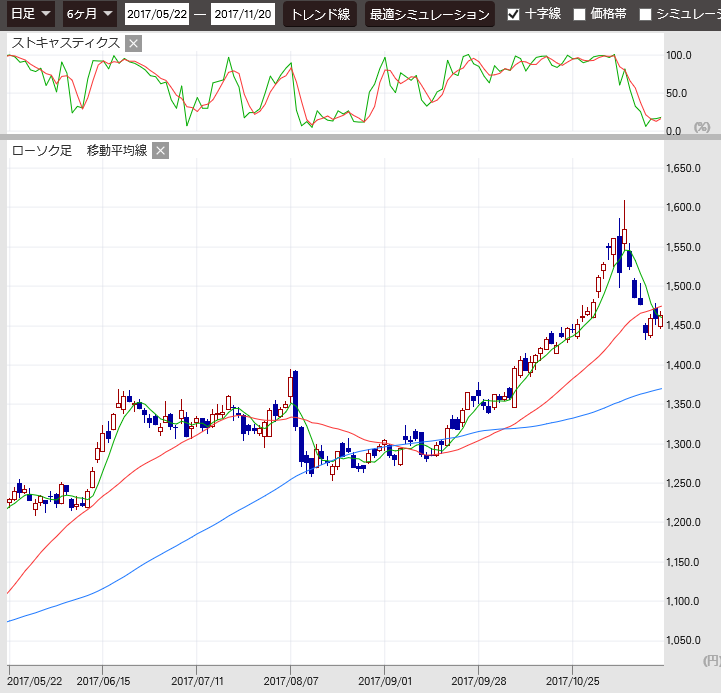Open the 日足 timeframe dropdown
This screenshot has width=721, height=693.
[x=31, y=14]
